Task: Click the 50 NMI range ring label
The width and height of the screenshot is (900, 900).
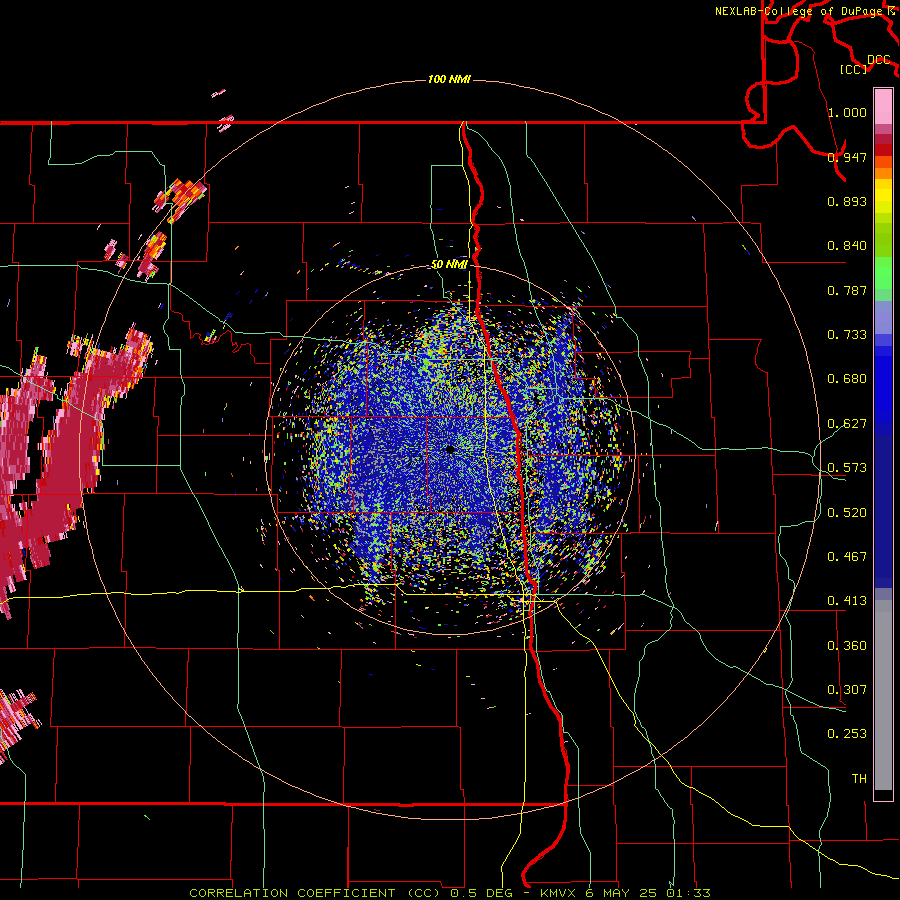Action: click(x=449, y=264)
